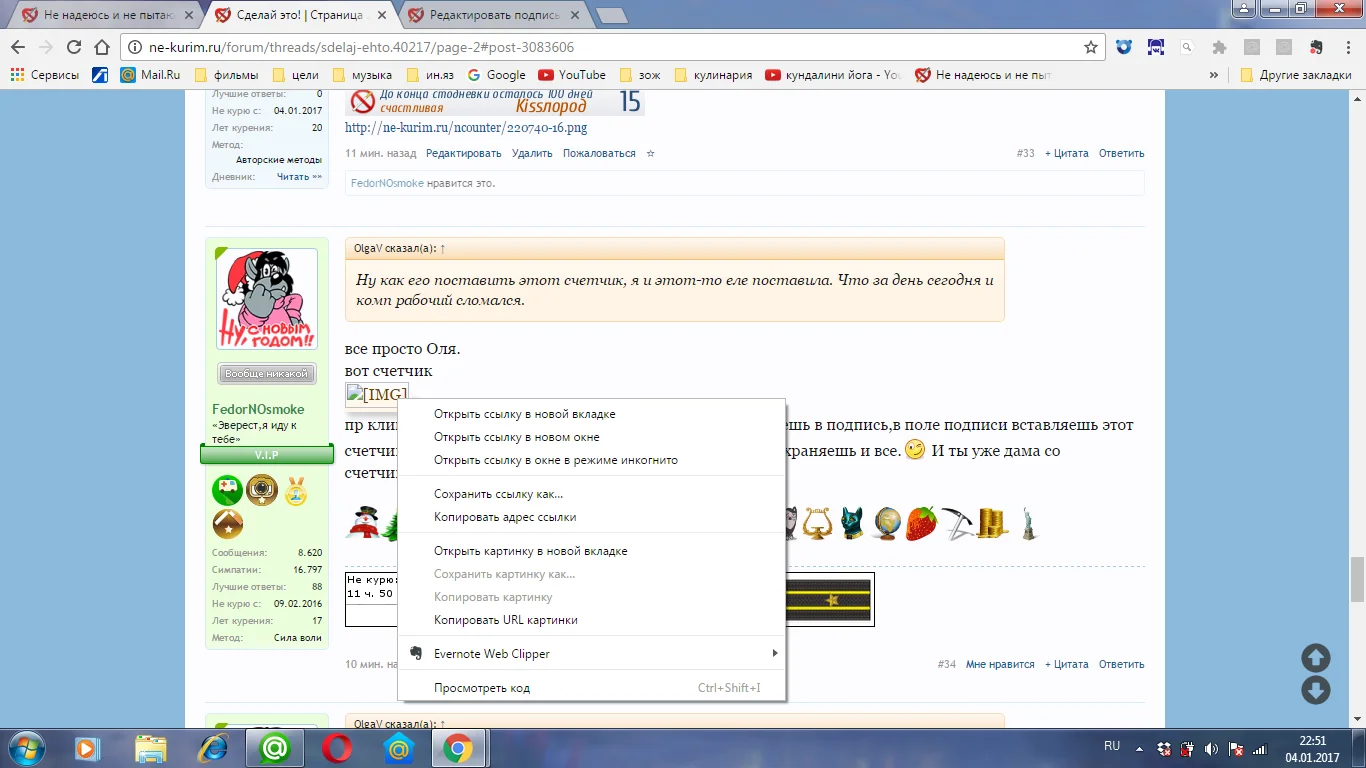The image size is (1366, 768).
Task: Select 'Просмотреть код' menu entry
Action: click(x=482, y=688)
